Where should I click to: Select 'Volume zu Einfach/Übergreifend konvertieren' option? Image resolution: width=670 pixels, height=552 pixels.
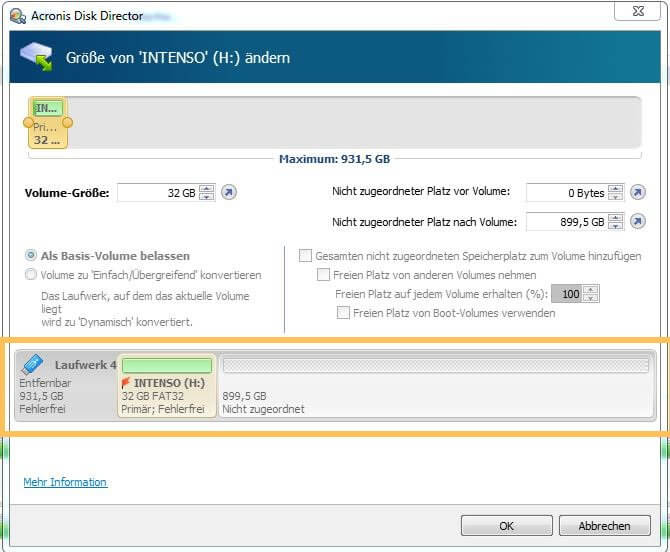pyautogui.click(x=32, y=275)
